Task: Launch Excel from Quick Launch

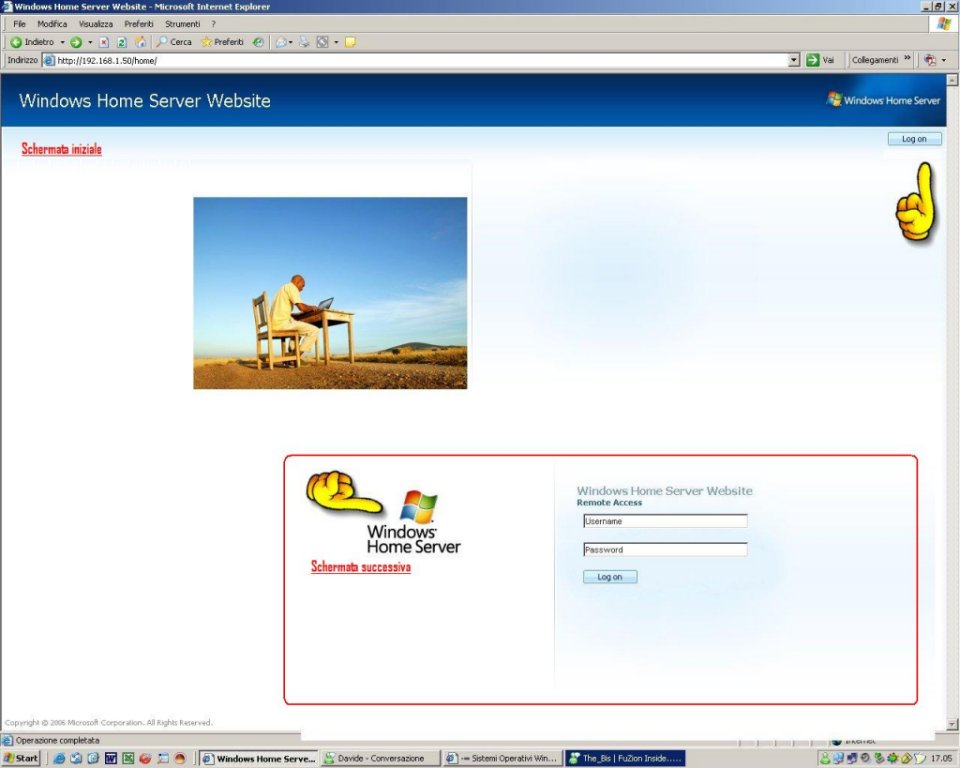Action: [x=128, y=758]
